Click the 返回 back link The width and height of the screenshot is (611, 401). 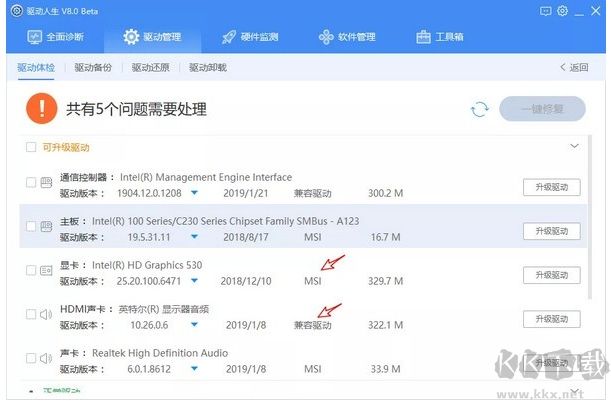tap(573, 68)
